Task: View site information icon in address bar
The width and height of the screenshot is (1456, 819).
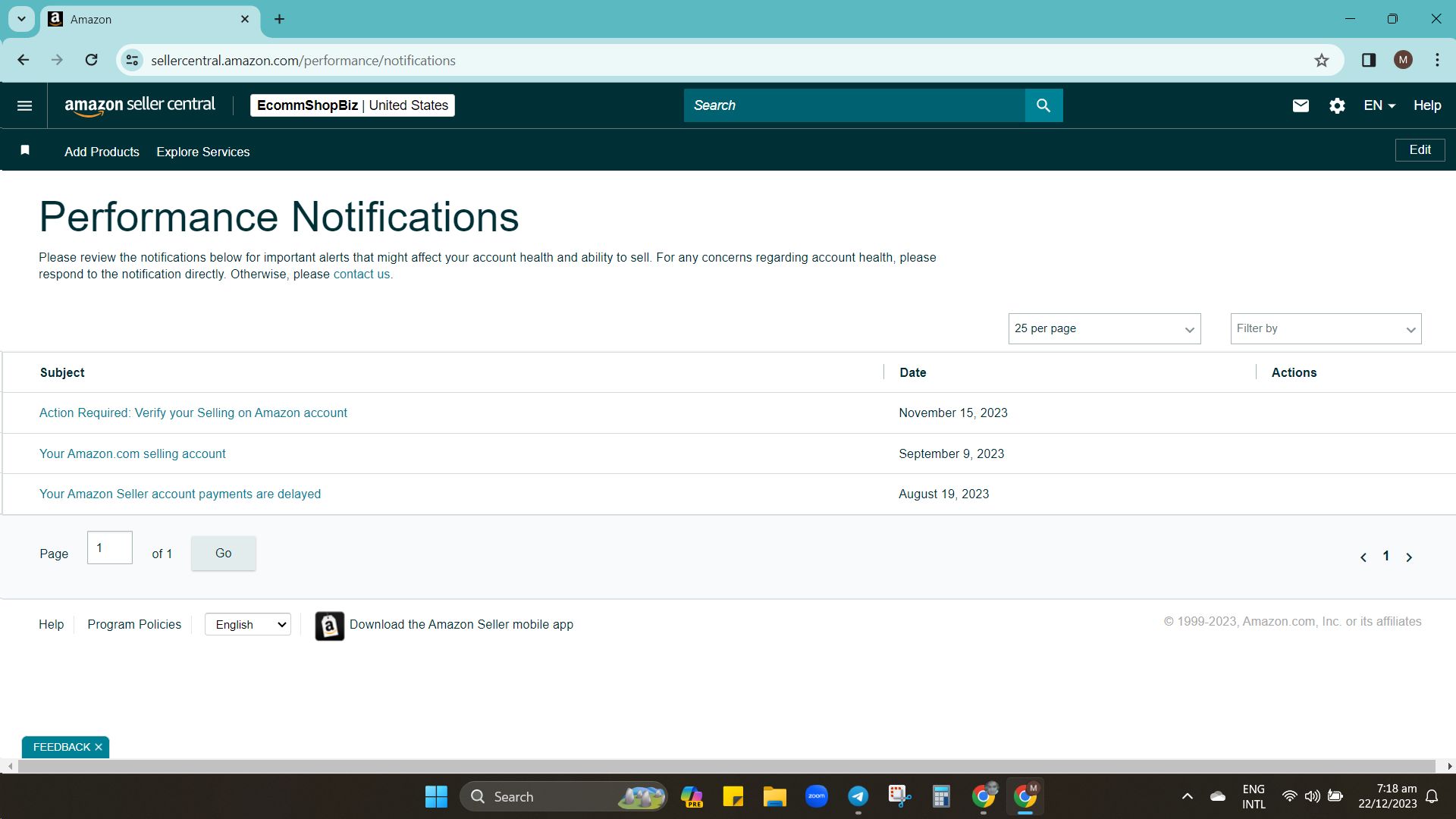Action: tap(132, 60)
